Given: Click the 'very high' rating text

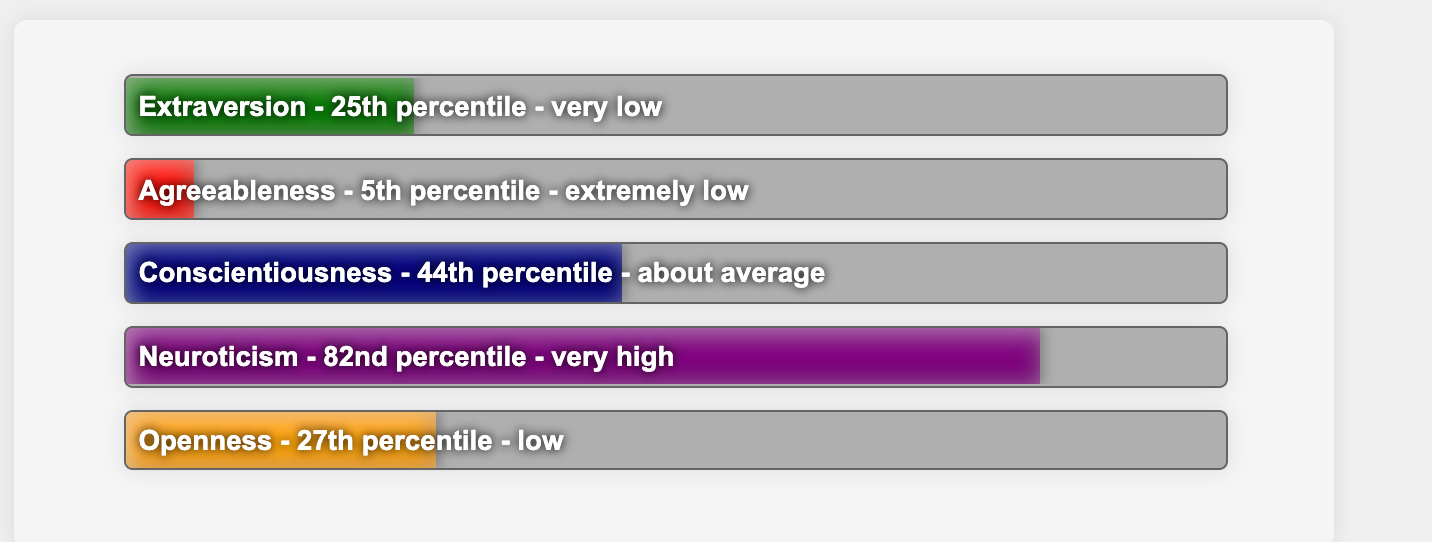Looking at the screenshot, I should pyautogui.click(x=612, y=357).
